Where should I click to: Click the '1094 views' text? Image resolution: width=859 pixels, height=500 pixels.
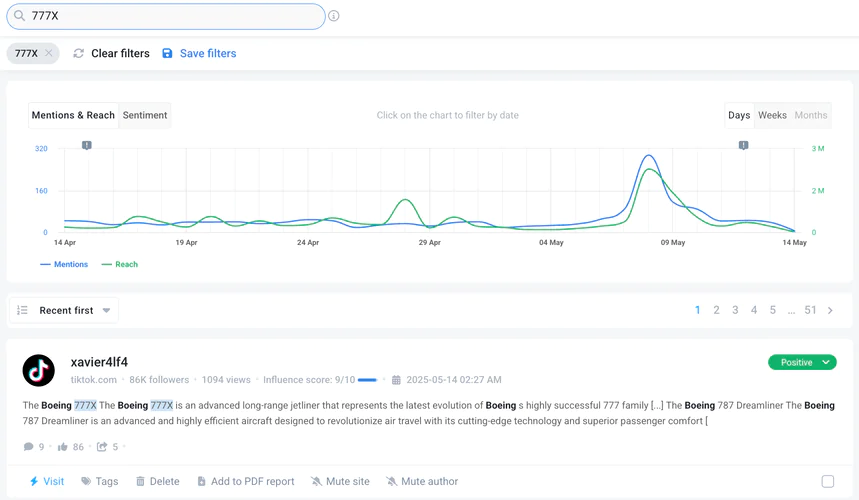(x=226, y=380)
